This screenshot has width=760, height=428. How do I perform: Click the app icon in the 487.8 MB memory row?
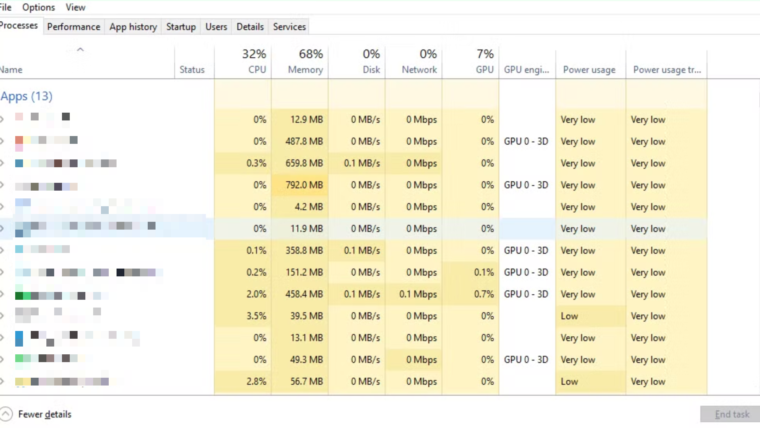click(19, 141)
